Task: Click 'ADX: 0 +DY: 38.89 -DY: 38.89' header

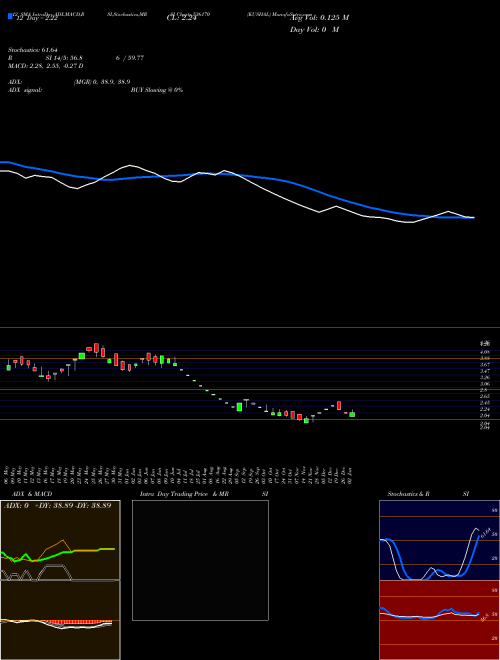Action: [x=57, y=505]
